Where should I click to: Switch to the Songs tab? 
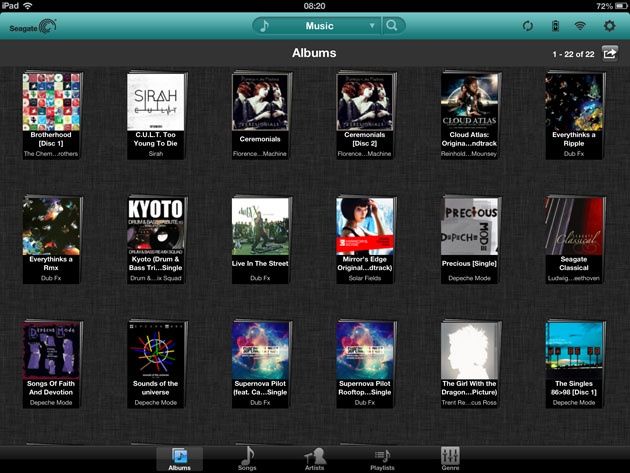tap(247, 459)
